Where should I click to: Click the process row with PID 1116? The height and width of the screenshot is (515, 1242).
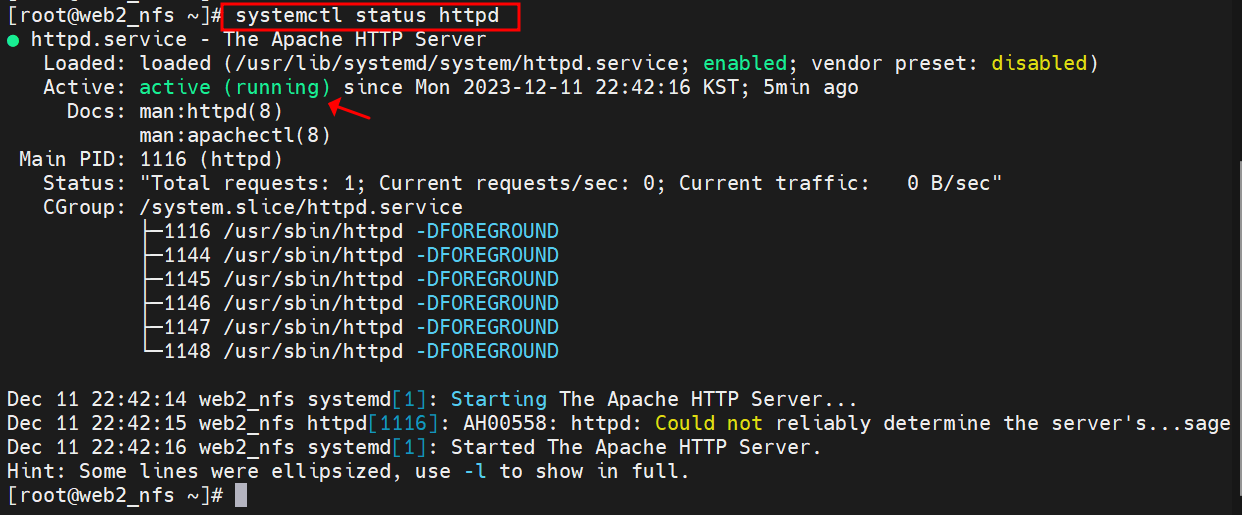coord(351,231)
